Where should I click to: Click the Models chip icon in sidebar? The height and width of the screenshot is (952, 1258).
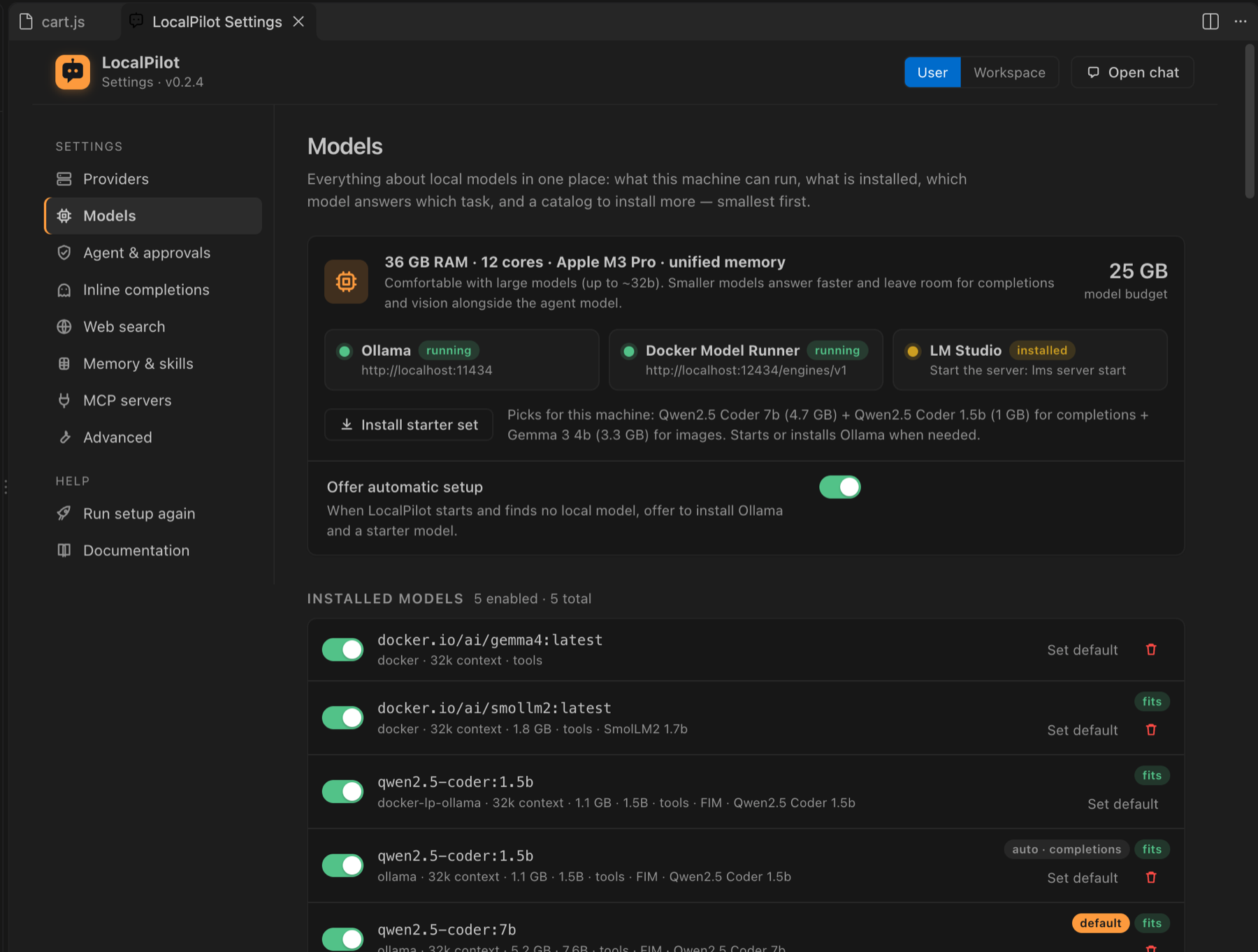[x=64, y=216]
